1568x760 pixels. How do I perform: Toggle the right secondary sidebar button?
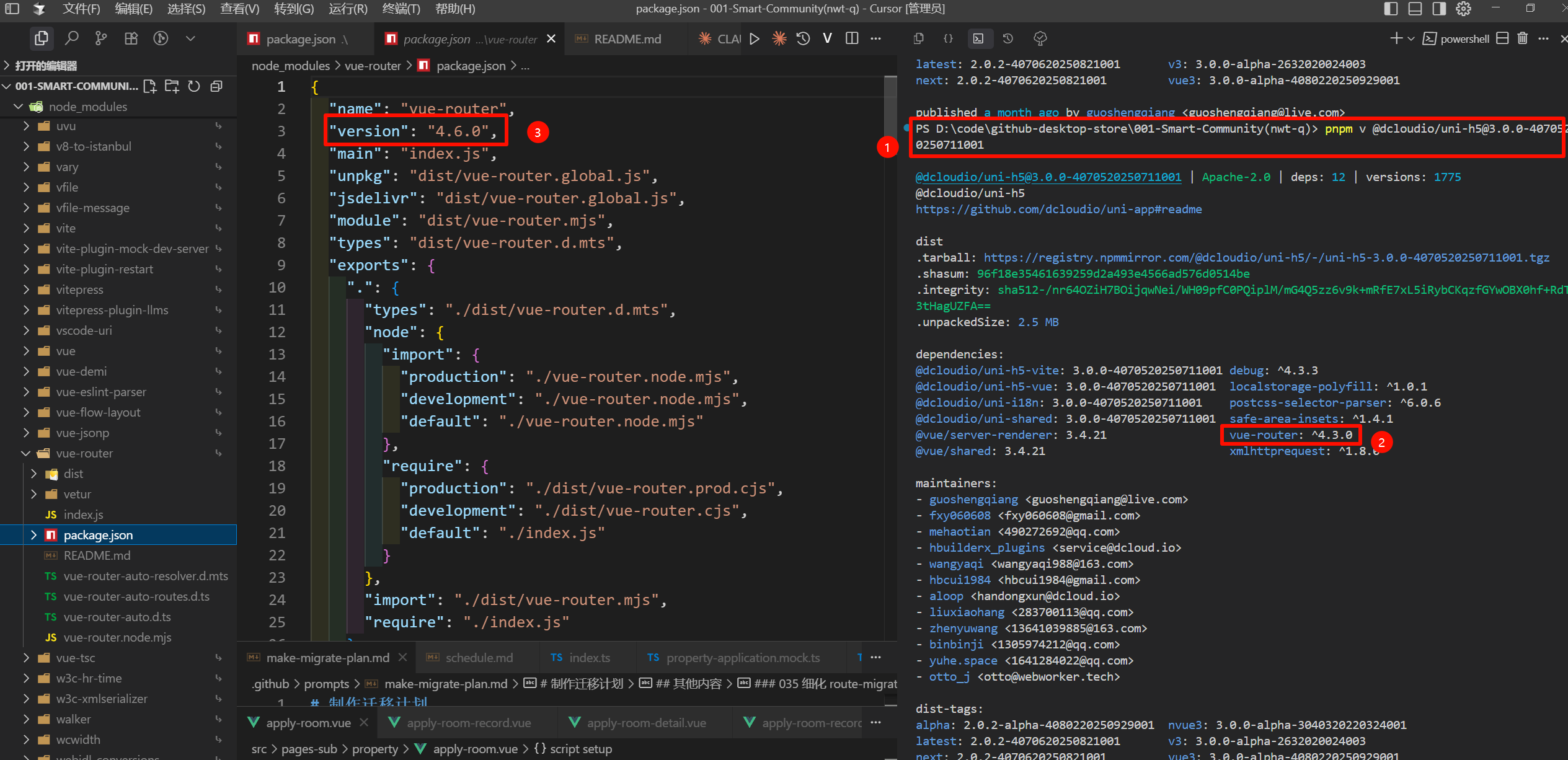[1439, 9]
